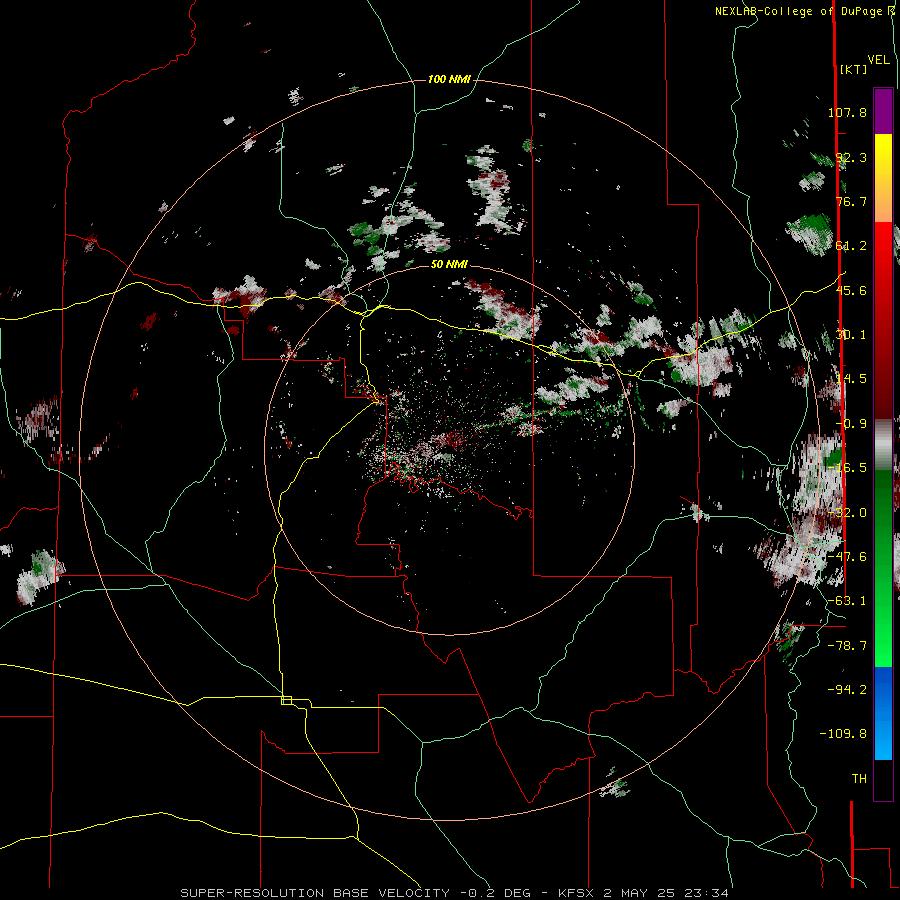Click the -63.1 velocity scale value
The width and height of the screenshot is (900, 900).
point(847,601)
